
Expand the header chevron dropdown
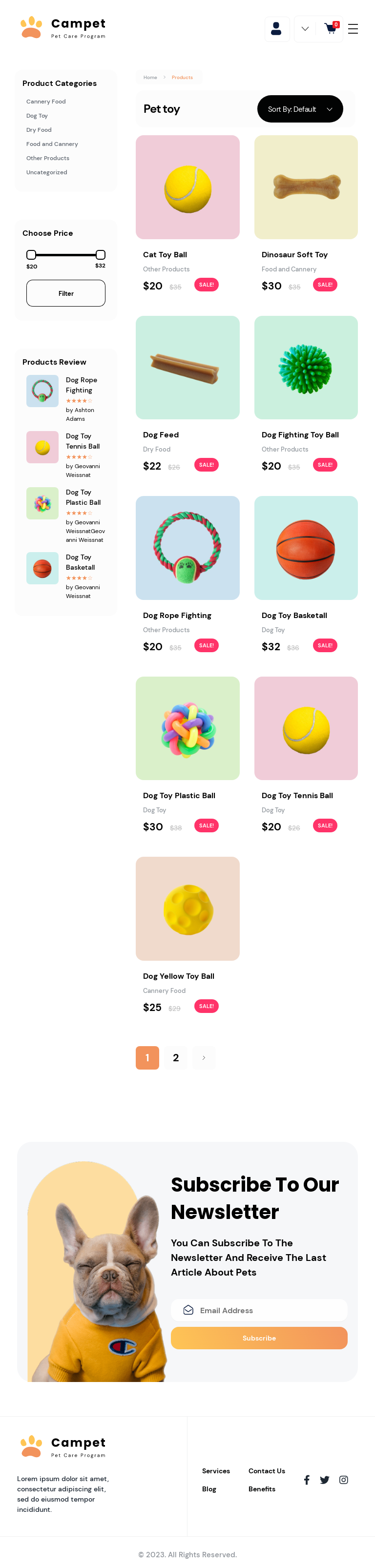[x=305, y=29]
